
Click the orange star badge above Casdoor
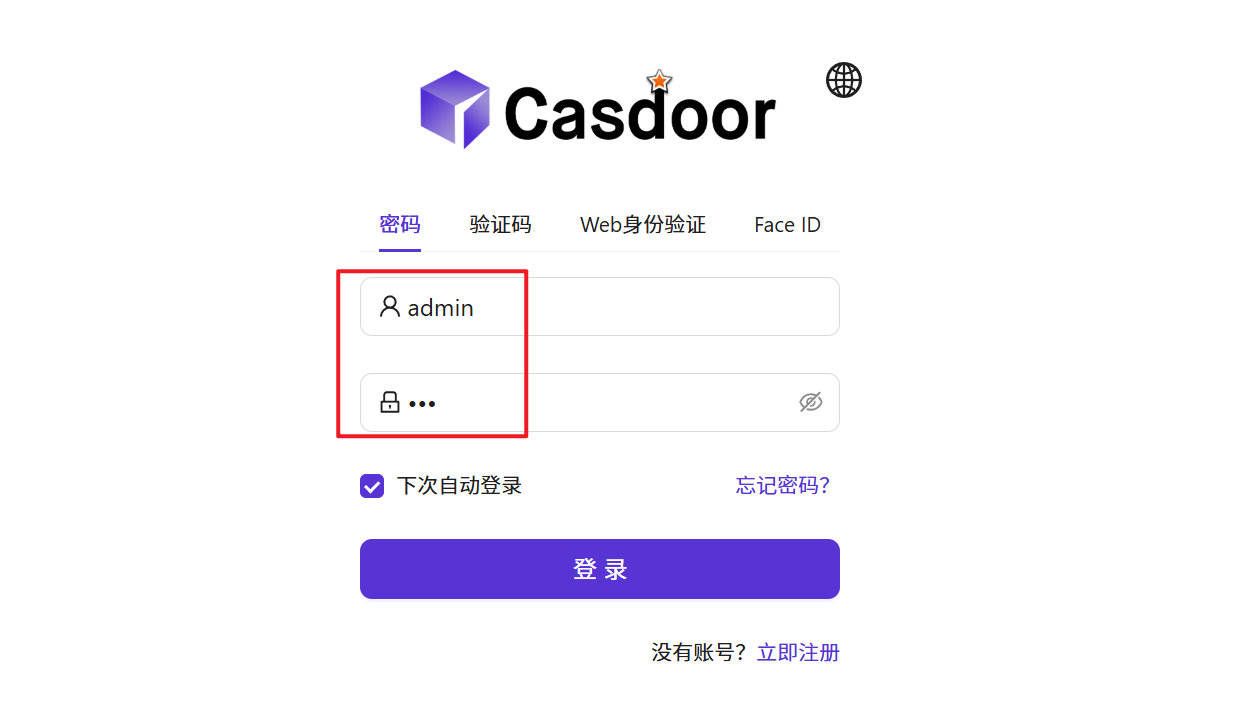pyautogui.click(x=659, y=82)
